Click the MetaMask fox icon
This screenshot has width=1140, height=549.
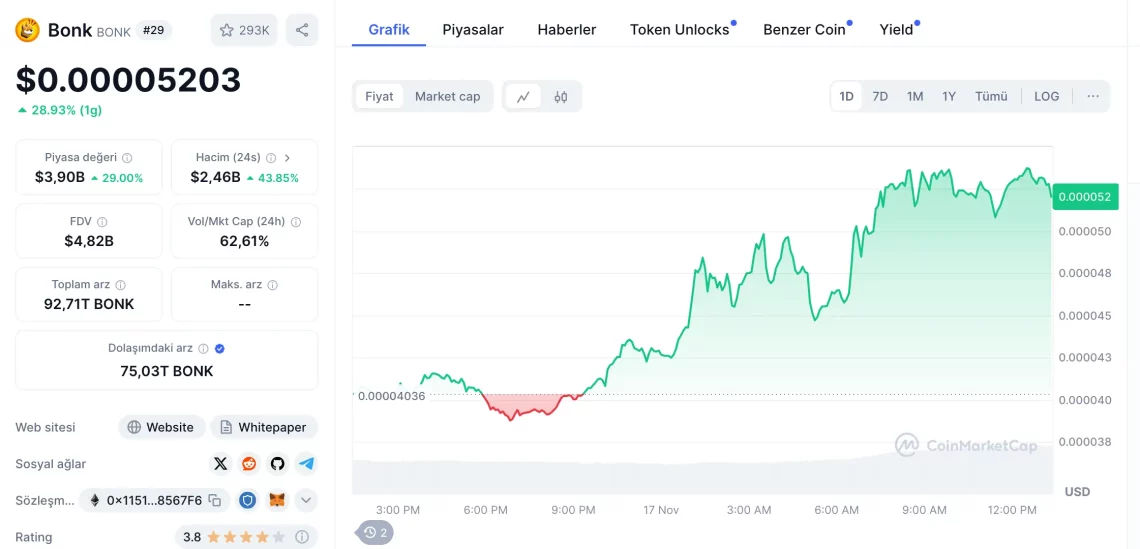tap(277, 500)
